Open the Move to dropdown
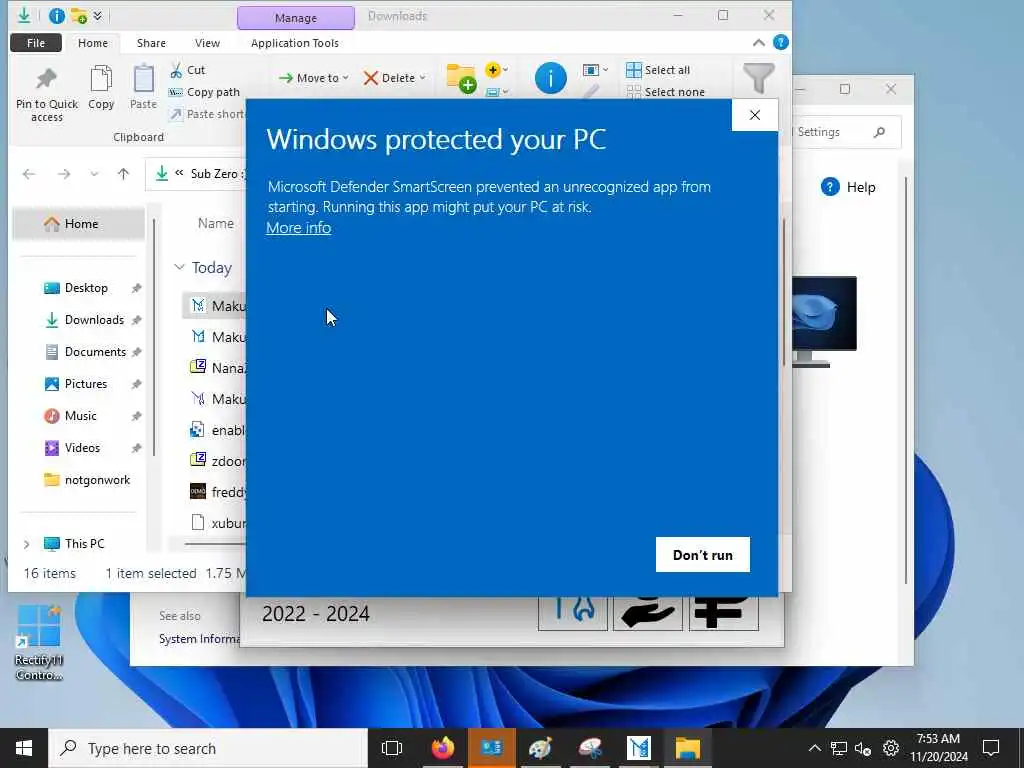Screen dimensions: 1024x768 pyautogui.click(x=313, y=78)
